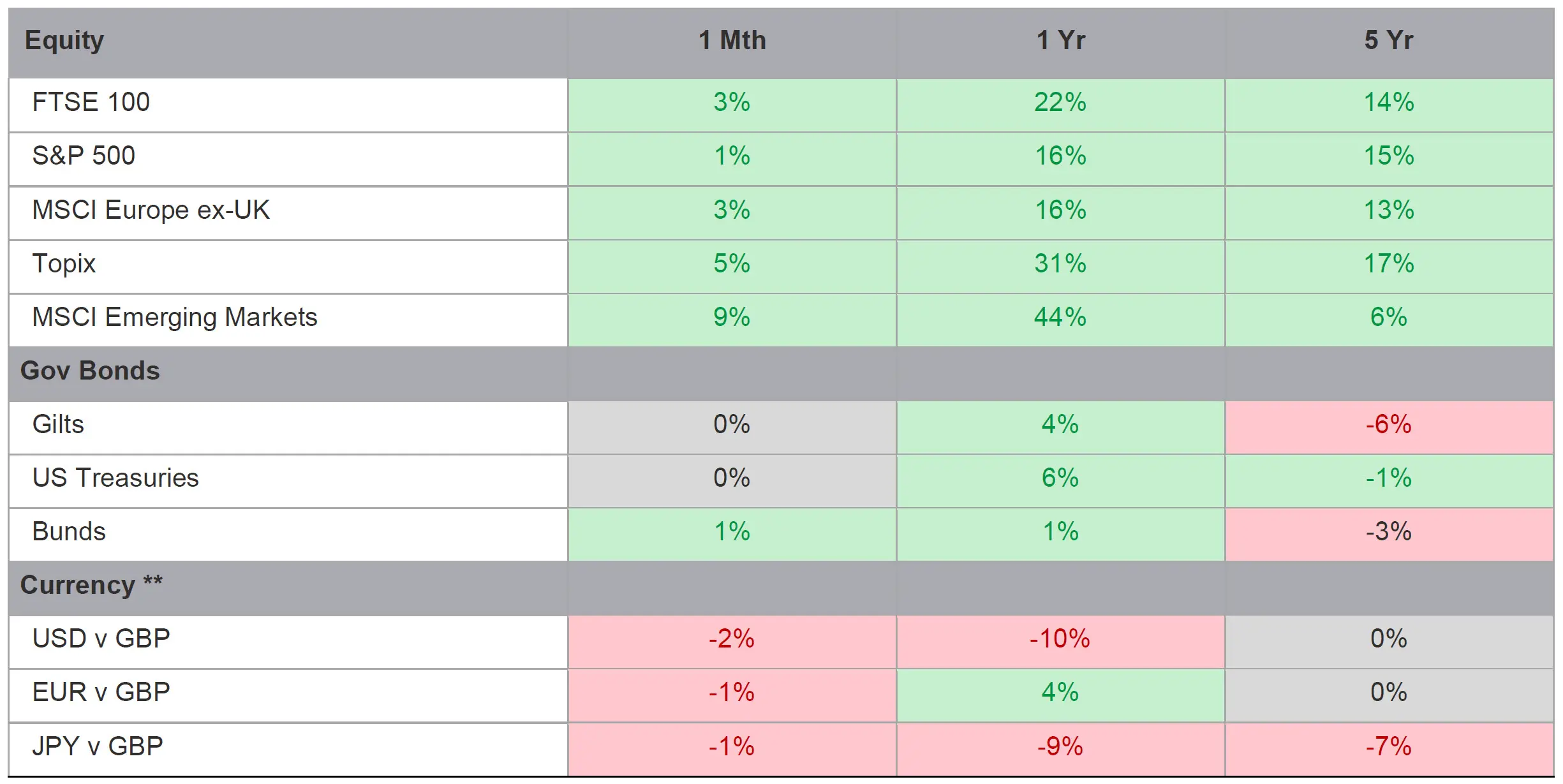Select the MSCI Europe ex-UK row label
Image resolution: width=1563 pixels, height=784 pixels.
click(151, 211)
